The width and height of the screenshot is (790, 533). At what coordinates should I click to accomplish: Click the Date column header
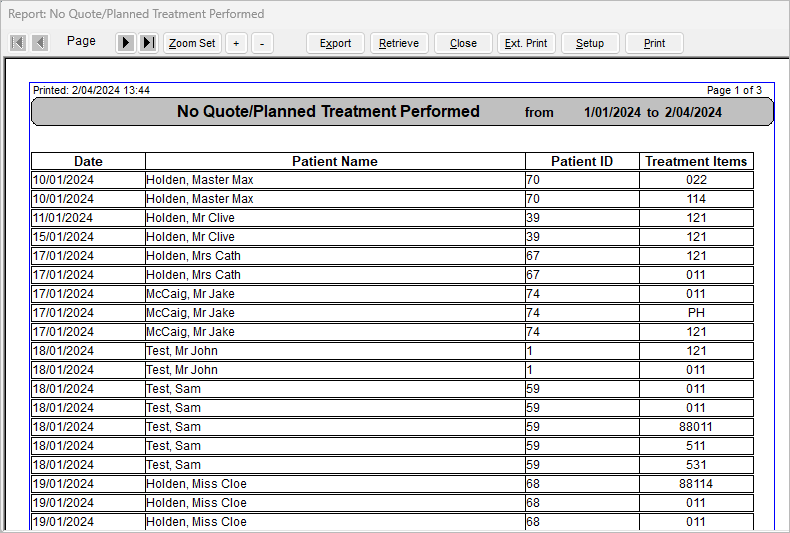(x=88, y=161)
